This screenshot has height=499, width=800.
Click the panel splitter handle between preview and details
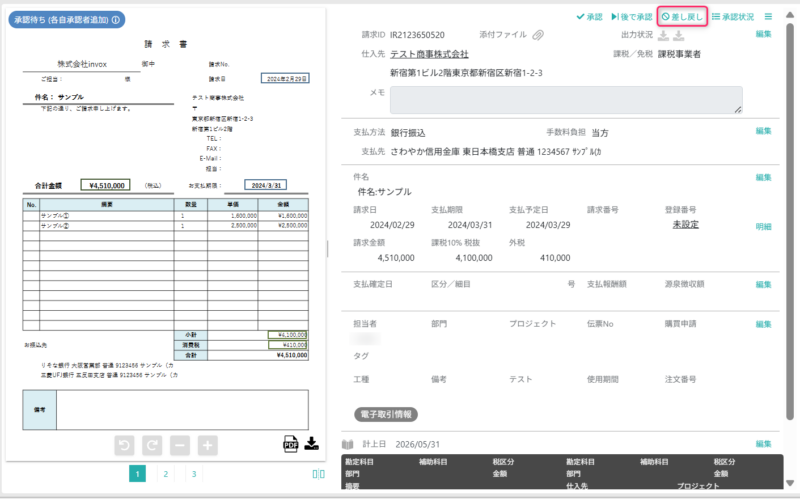[x=327, y=249]
